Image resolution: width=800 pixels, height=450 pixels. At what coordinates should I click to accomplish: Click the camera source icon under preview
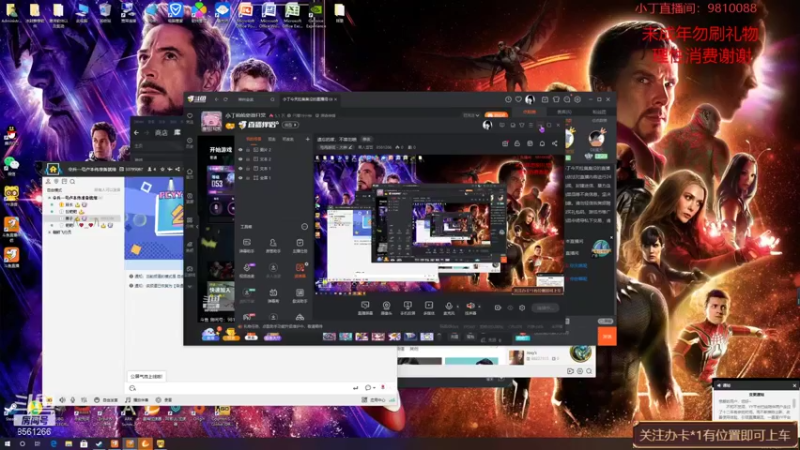[x=386, y=307]
